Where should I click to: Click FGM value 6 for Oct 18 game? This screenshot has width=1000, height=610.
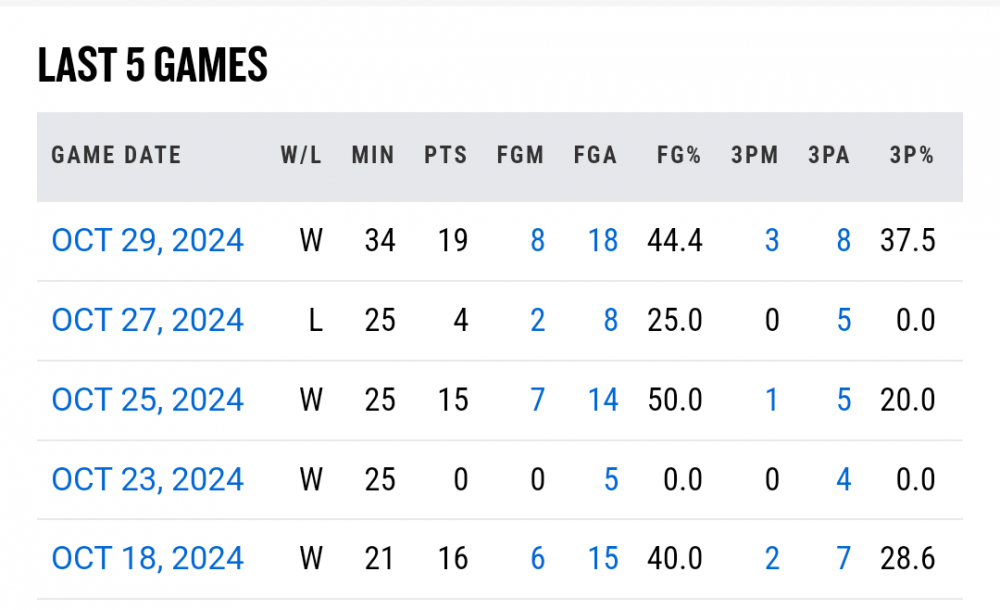[537, 558]
